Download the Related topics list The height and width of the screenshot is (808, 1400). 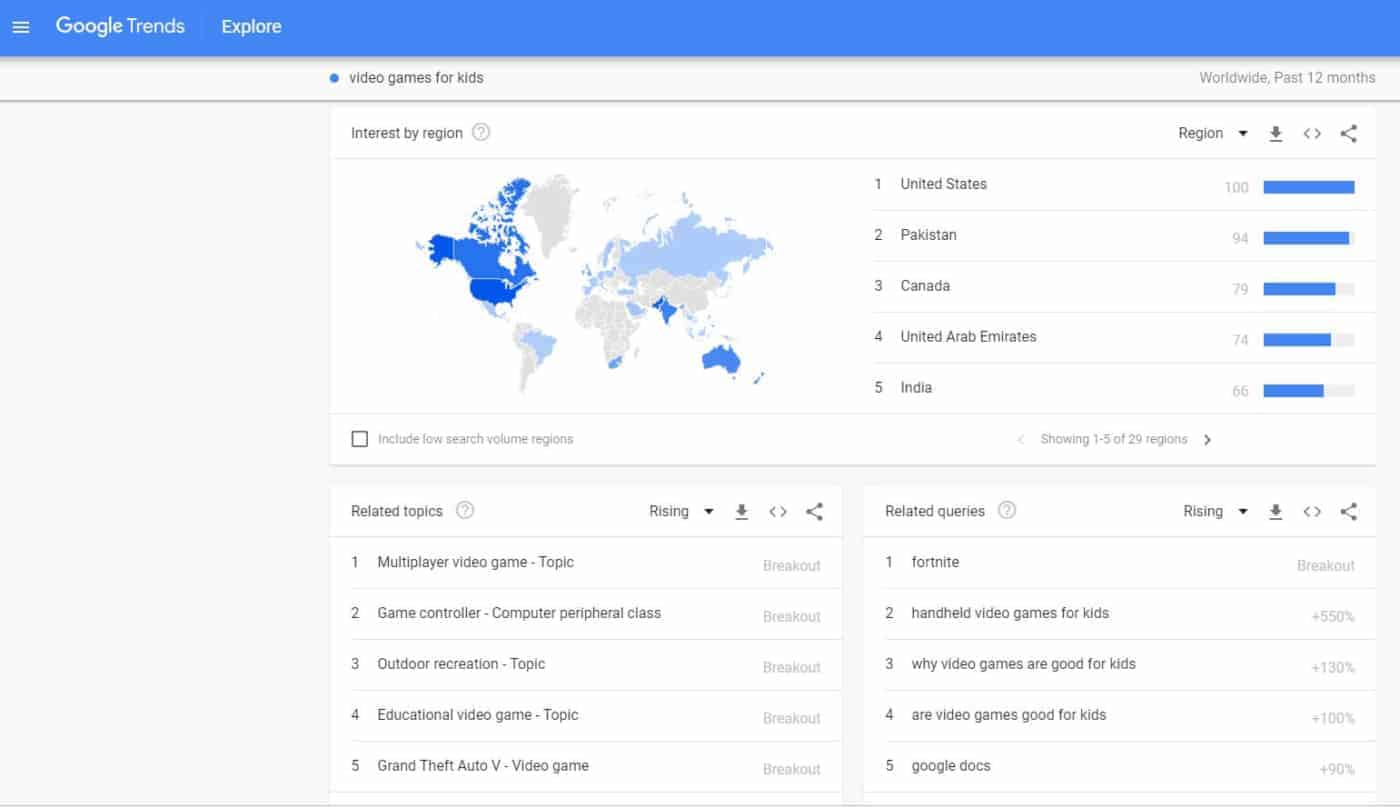click(x=741, y=511)
